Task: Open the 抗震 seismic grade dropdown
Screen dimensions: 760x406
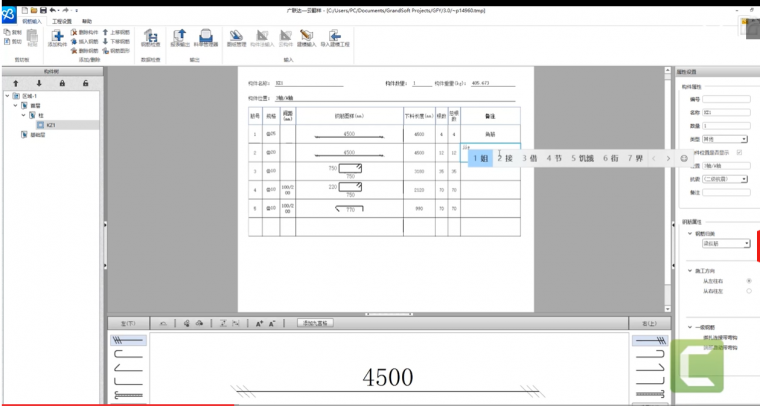Action: (x=725, y=178)
